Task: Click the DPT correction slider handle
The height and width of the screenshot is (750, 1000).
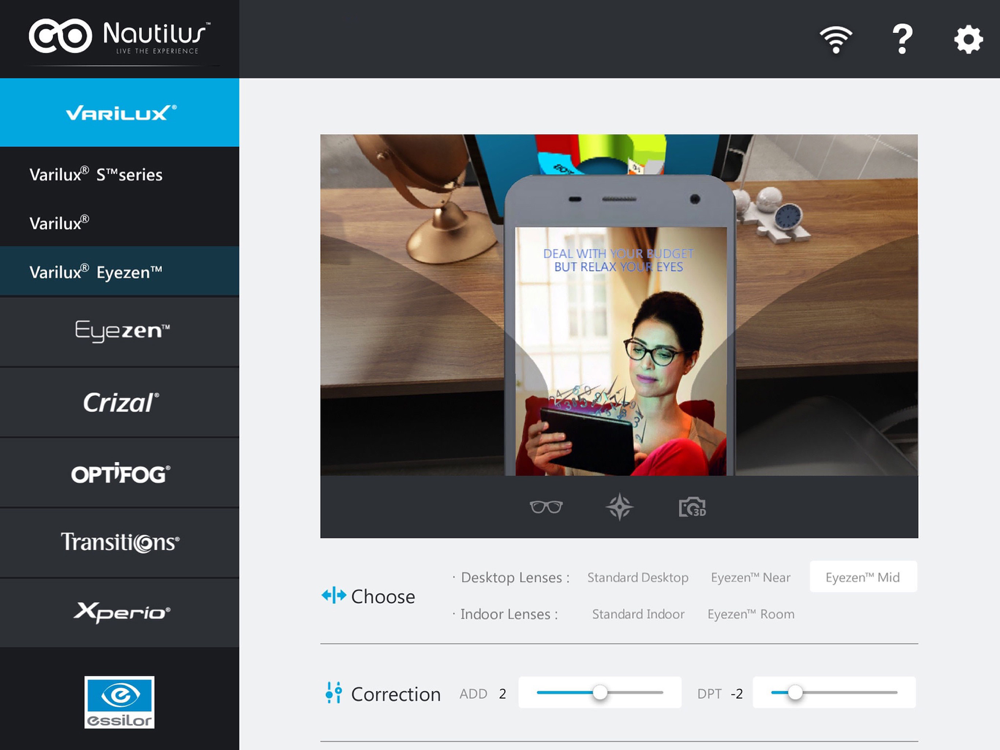Action: (x=795, y=692)
